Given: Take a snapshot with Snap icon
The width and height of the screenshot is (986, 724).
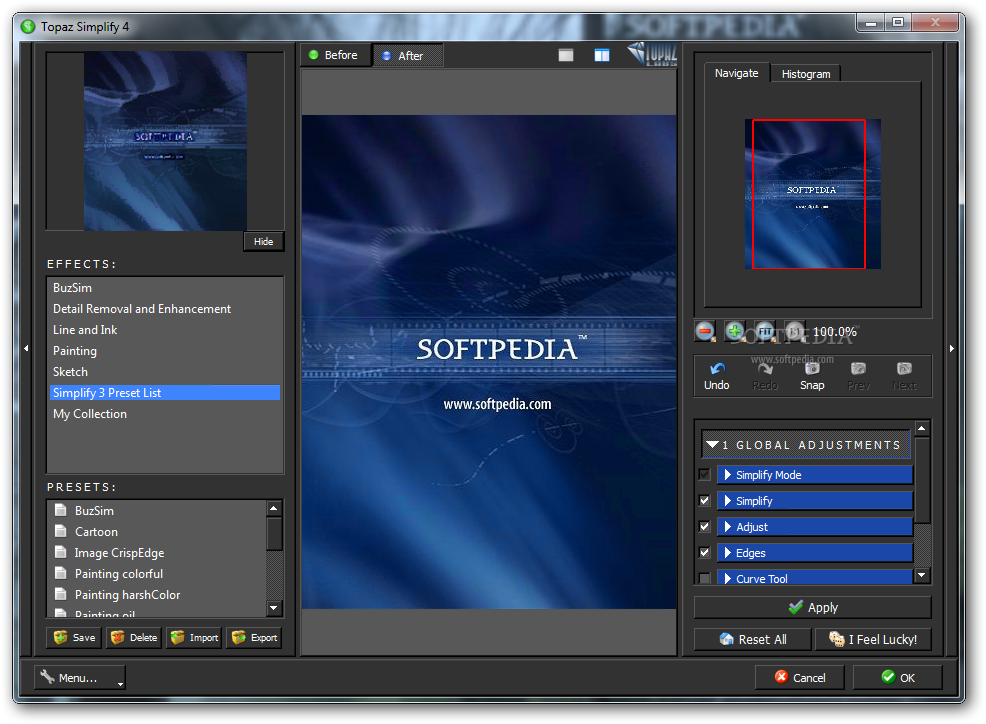Looking at the screenshot, I should pos(812,369).
